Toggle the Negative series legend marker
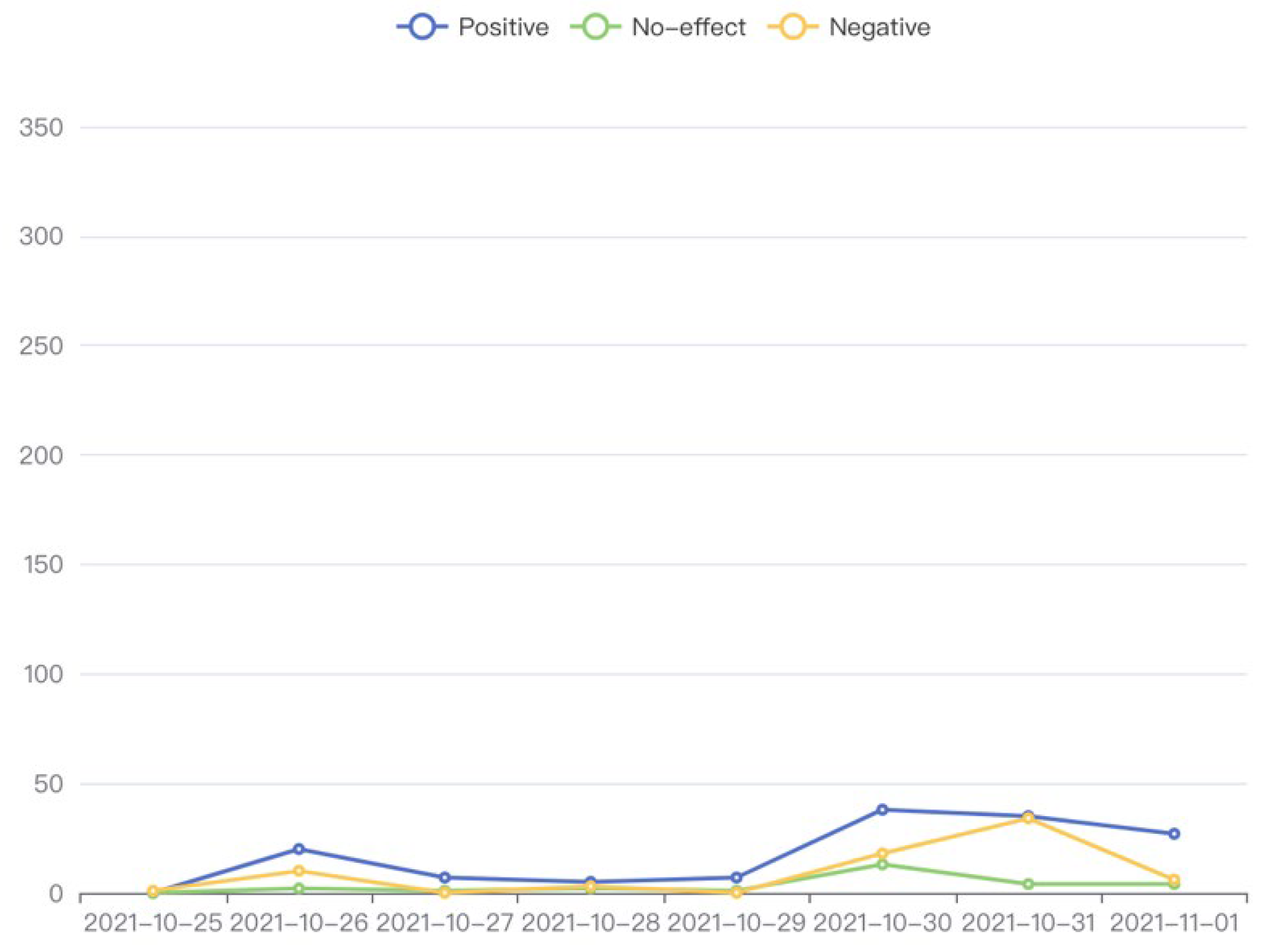The height and width of the screenshot is (952, 1264). (792, 27)
